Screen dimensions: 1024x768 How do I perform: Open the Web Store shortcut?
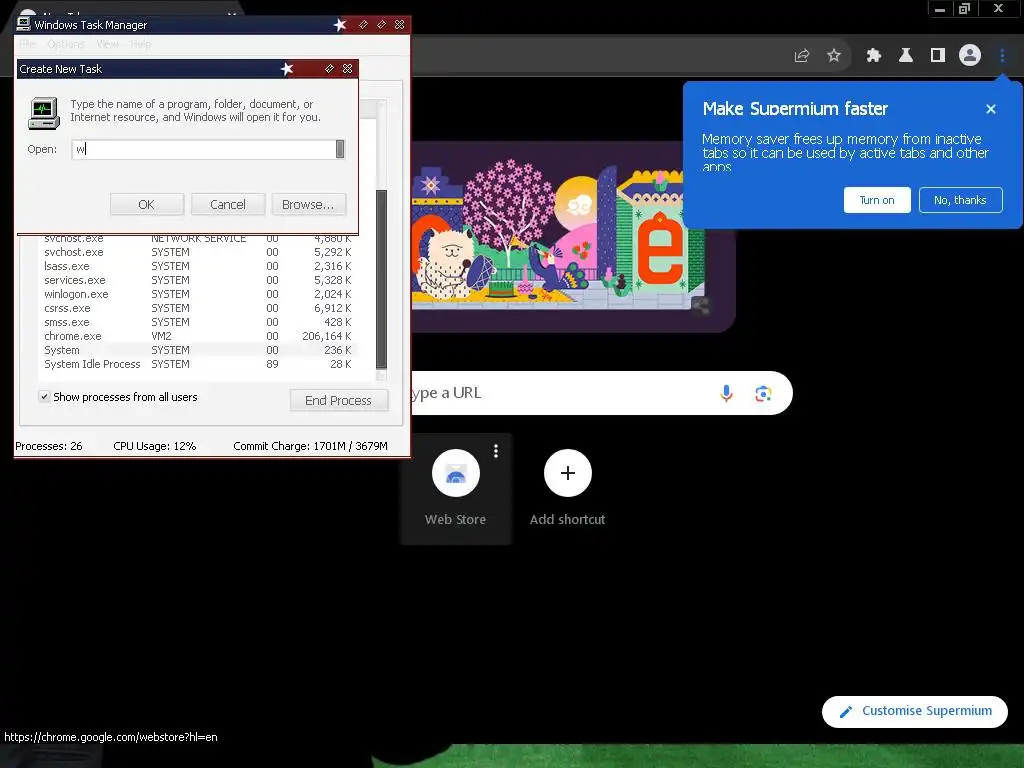pyautogui.click(x=456, y=488)
